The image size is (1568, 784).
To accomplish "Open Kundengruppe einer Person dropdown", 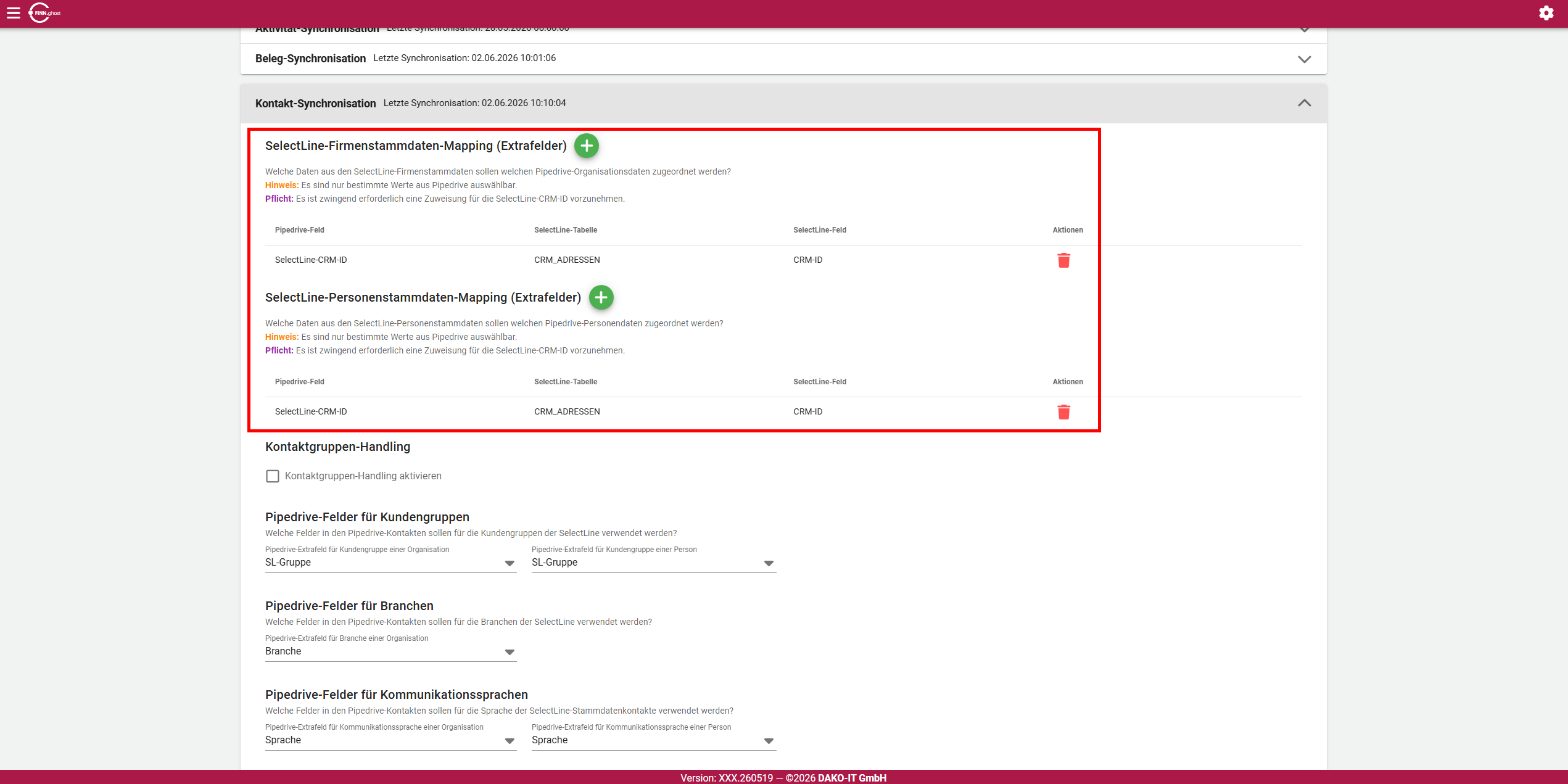I will point(654,563).
